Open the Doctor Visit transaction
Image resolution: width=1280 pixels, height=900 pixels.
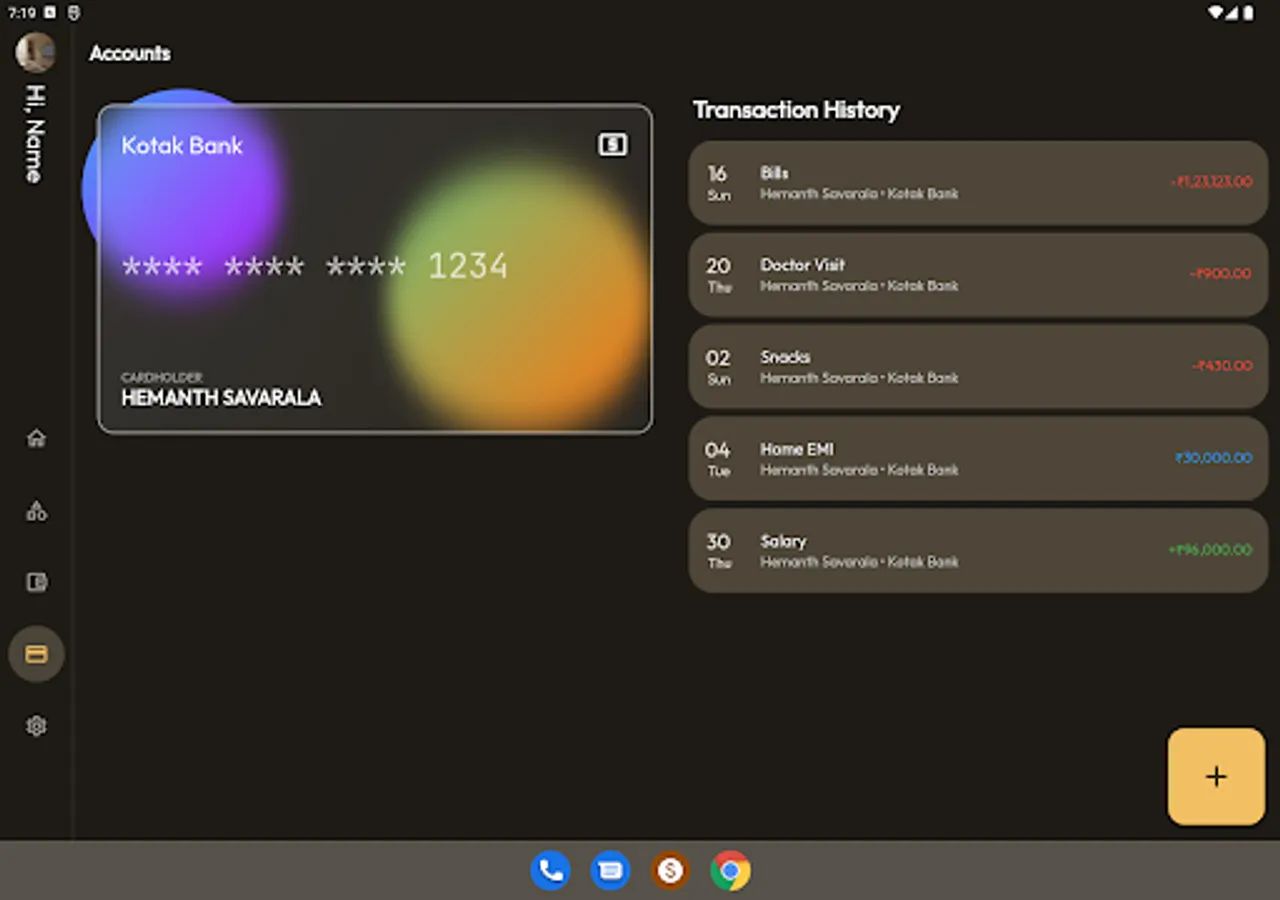coord(978,275)
